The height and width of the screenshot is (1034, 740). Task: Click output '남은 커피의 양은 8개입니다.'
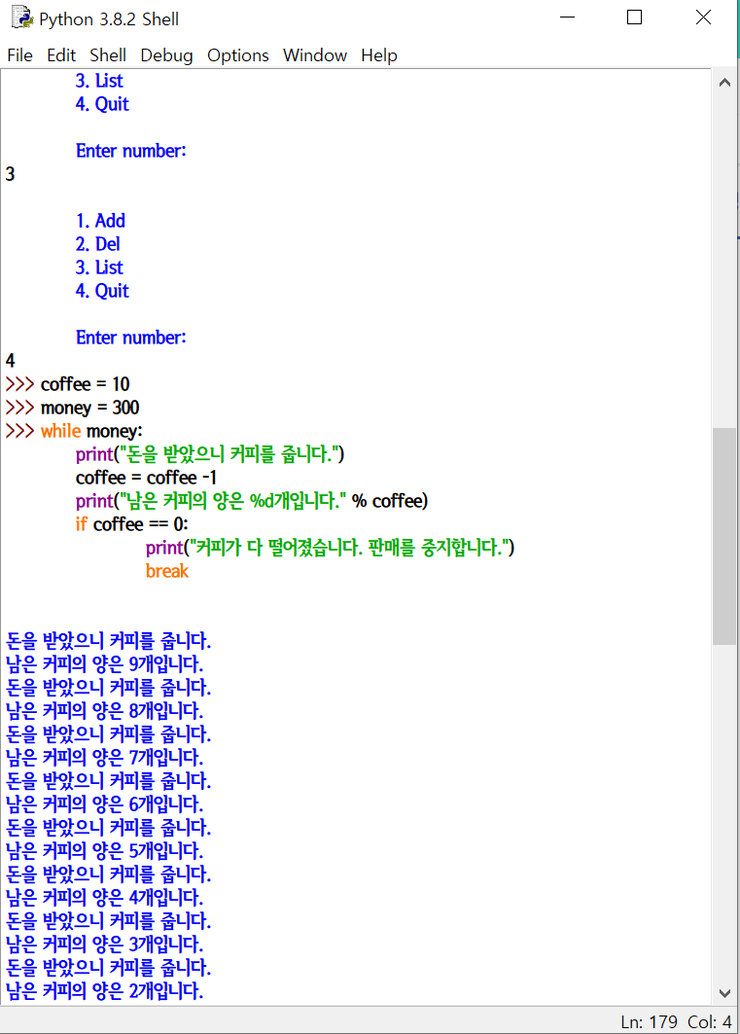coord(104,711)
